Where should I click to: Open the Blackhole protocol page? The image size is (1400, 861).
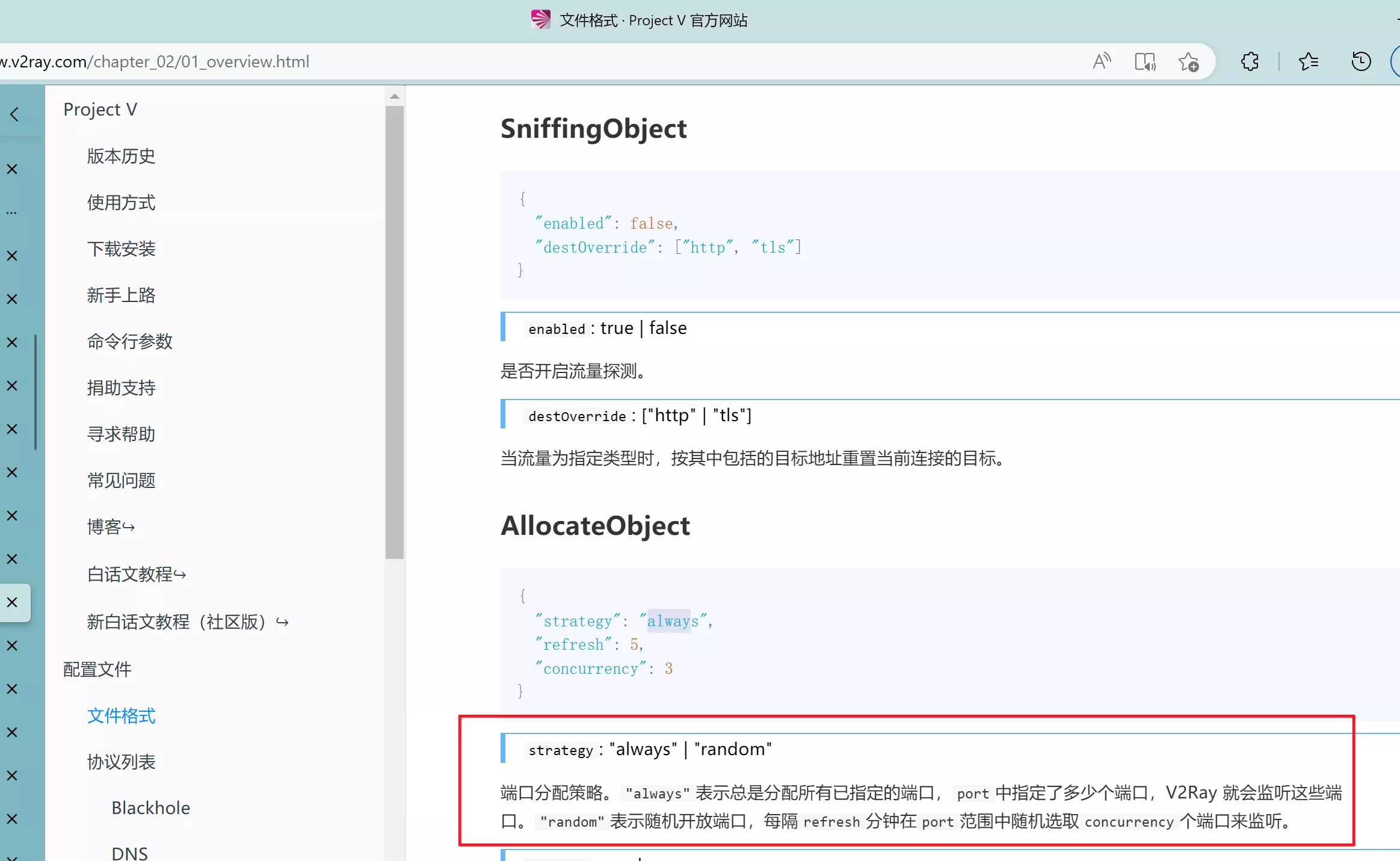[150, 808]
